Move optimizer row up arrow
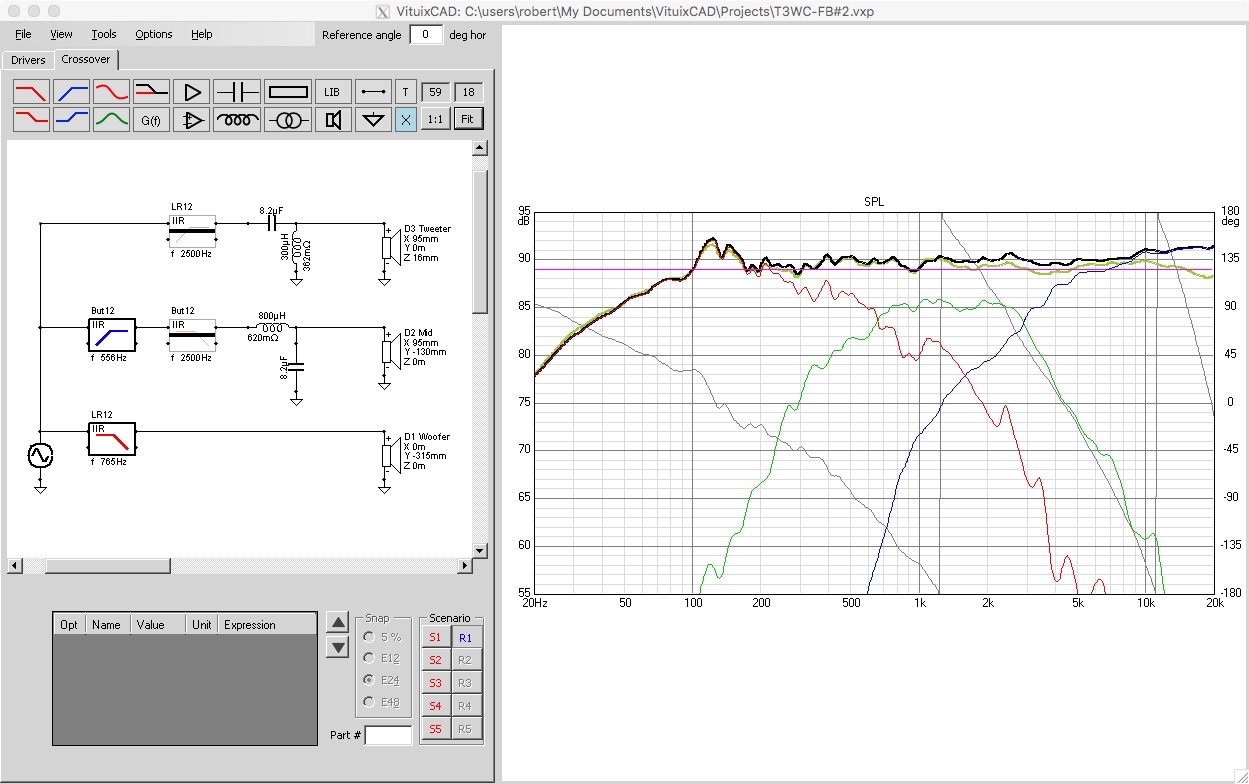The image size is (1249, 784). (338, 623)
